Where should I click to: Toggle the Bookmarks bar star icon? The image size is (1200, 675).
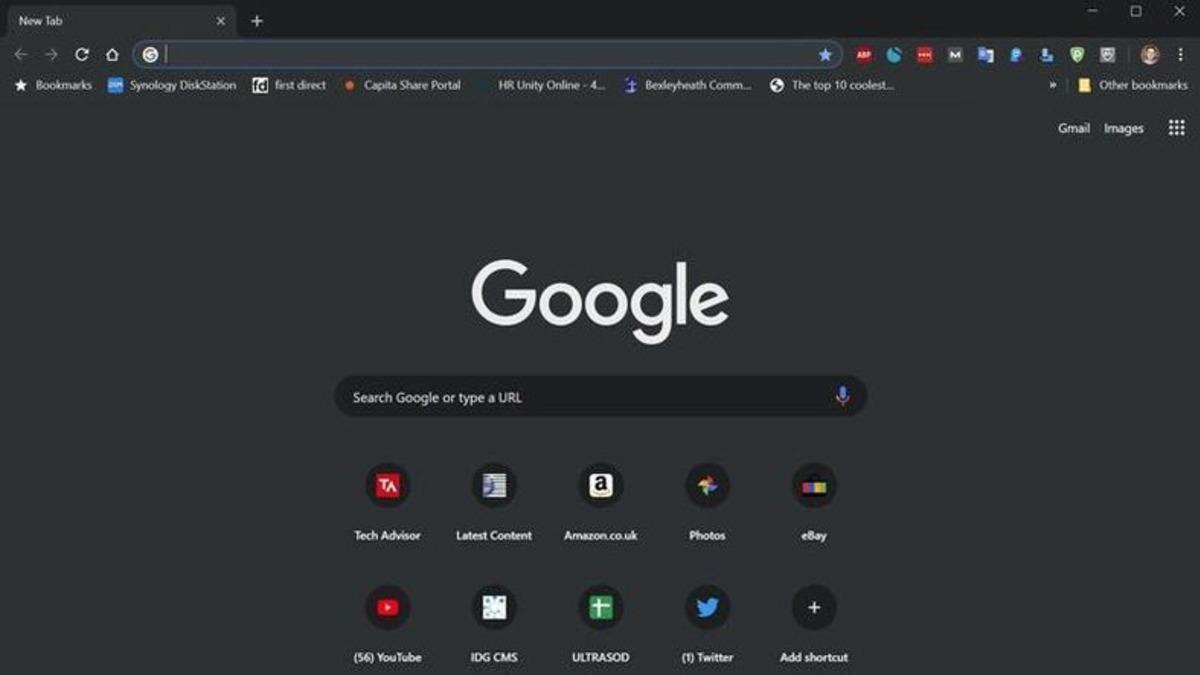pyautogui.click(x=20, y=85)
